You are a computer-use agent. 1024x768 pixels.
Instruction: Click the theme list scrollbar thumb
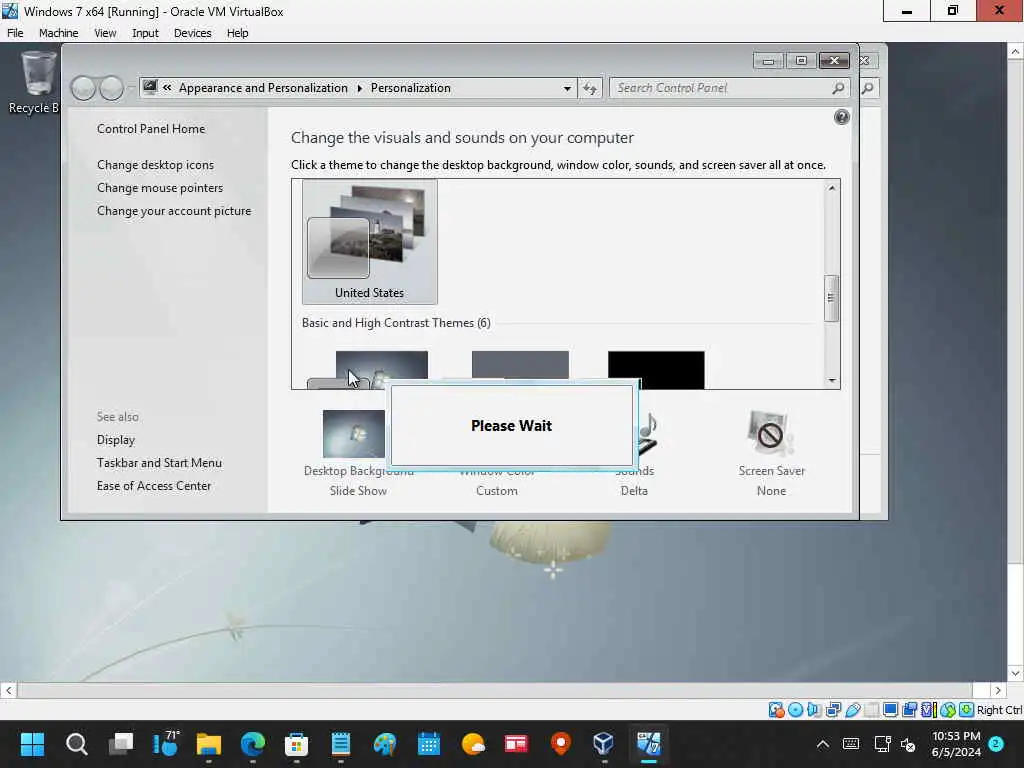[x=831, y=298]
